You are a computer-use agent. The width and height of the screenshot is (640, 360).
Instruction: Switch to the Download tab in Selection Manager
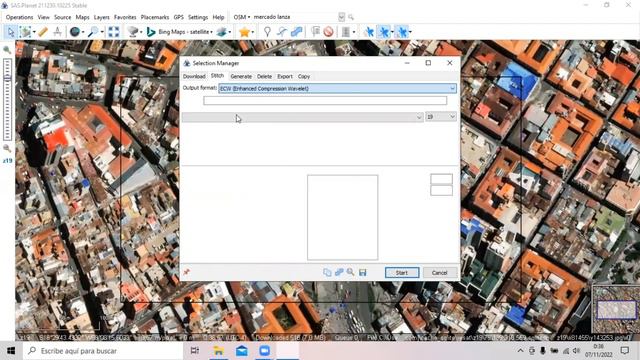pos(194,76)
